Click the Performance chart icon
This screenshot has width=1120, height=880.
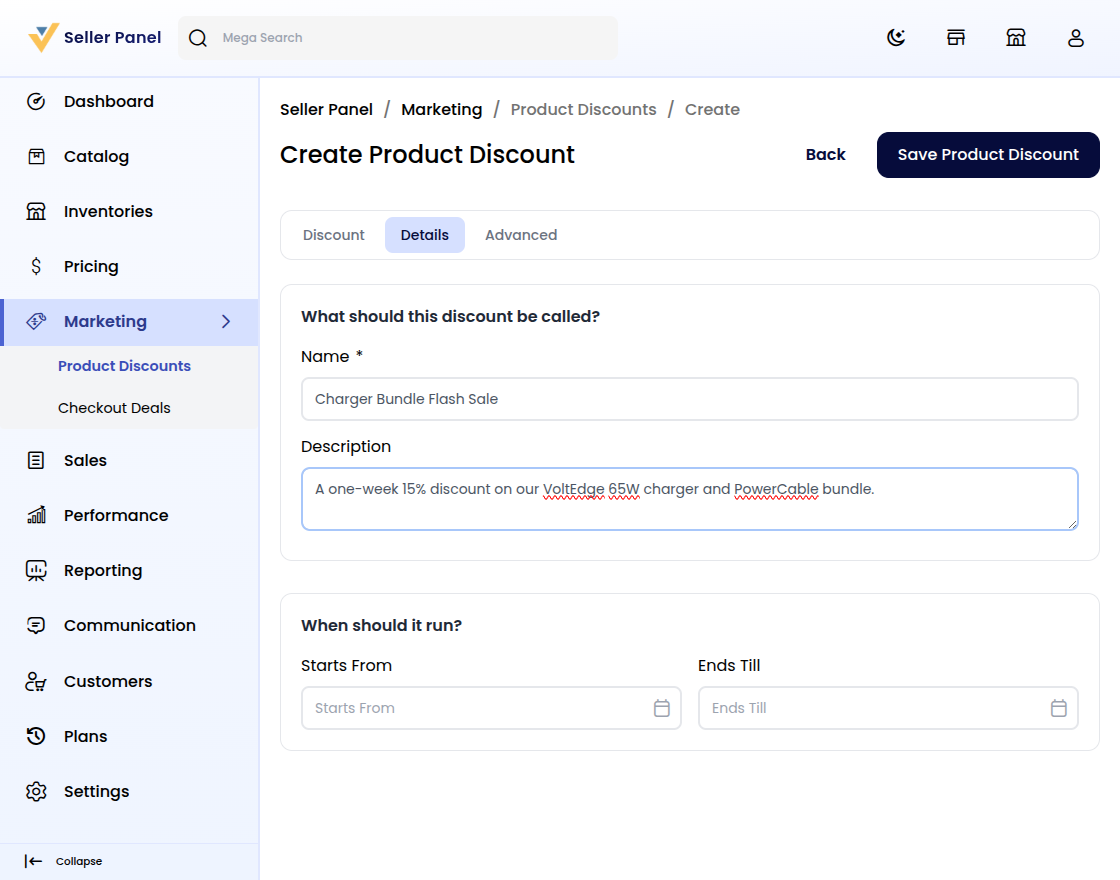pyautogui.click(x=36, y=515)
